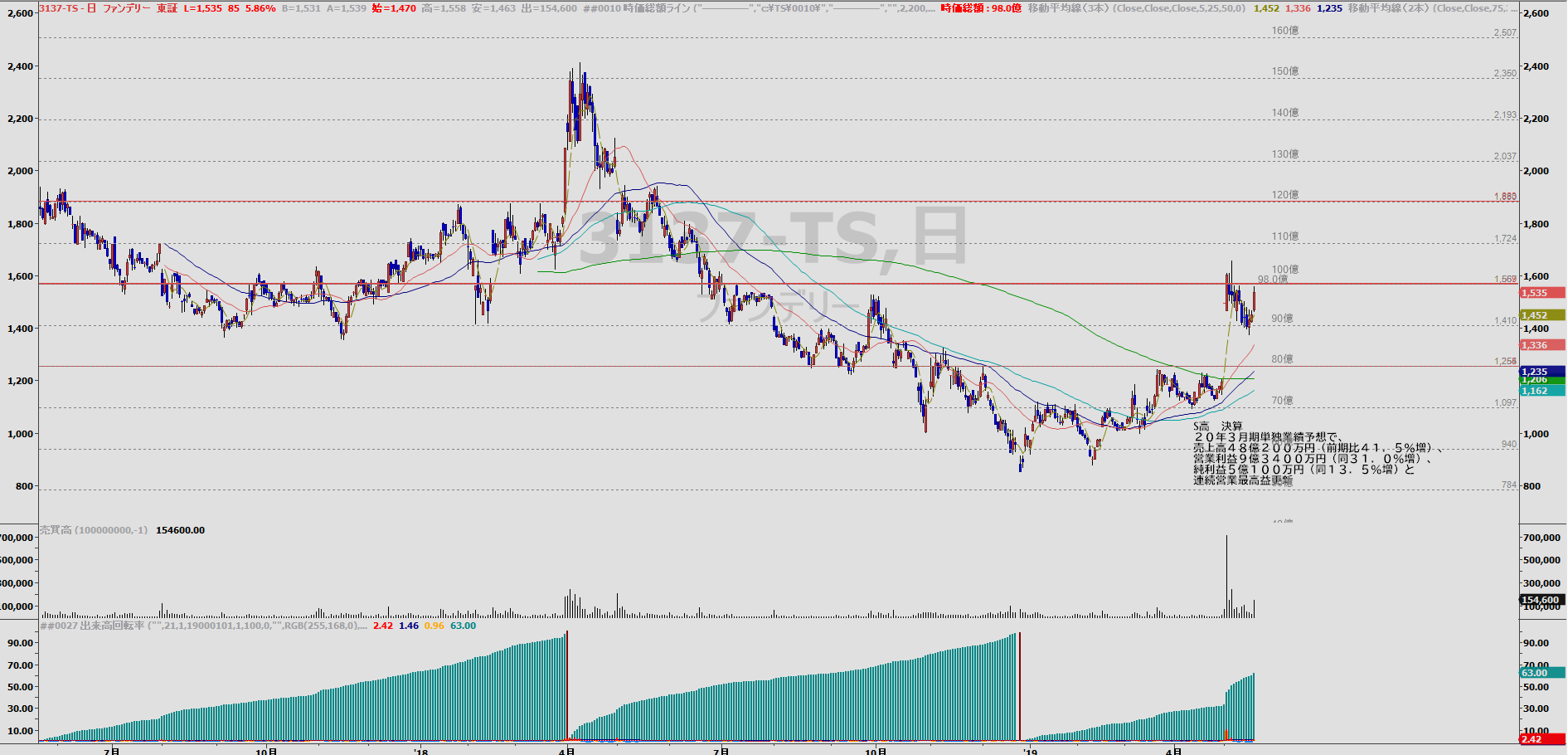The height and width of the screenshot is (755, 1568).
Task: Click the '高=1,558' high price
Action: point(444,7)
